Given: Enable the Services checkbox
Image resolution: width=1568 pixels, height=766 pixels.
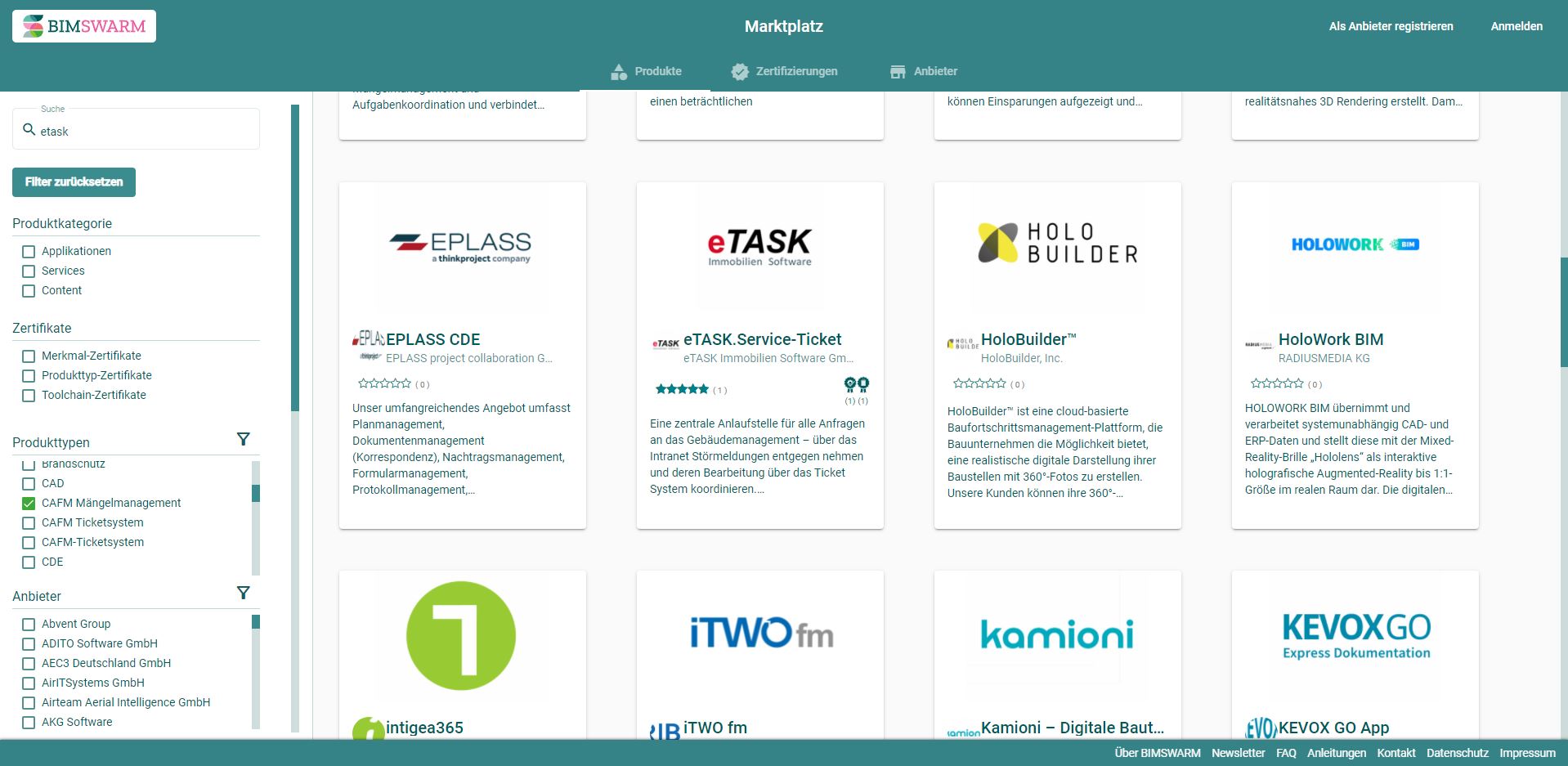Looking at the screenshot, I should (29, 271).
